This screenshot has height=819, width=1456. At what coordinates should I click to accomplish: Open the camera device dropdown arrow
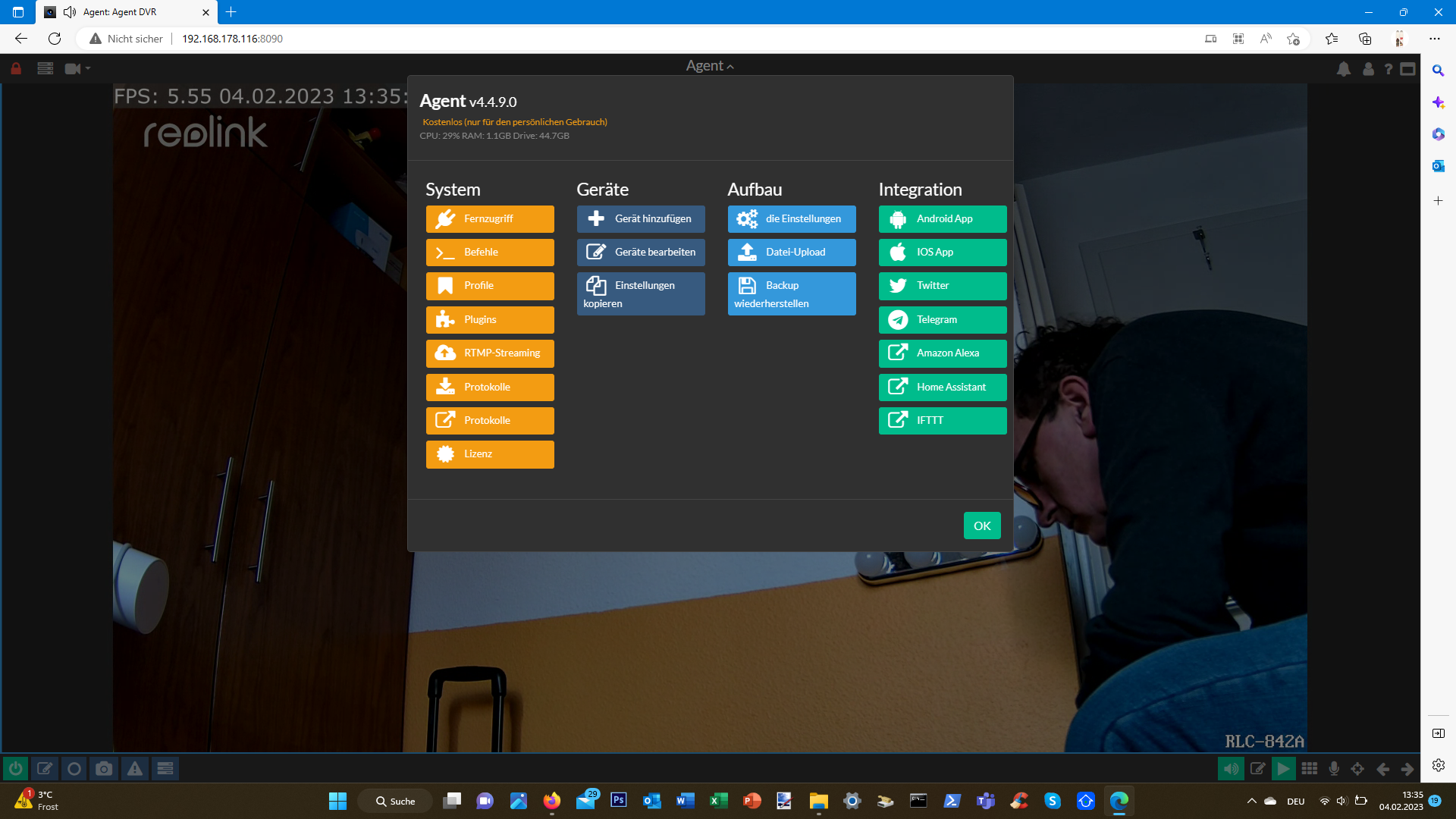tap(88, 69)
